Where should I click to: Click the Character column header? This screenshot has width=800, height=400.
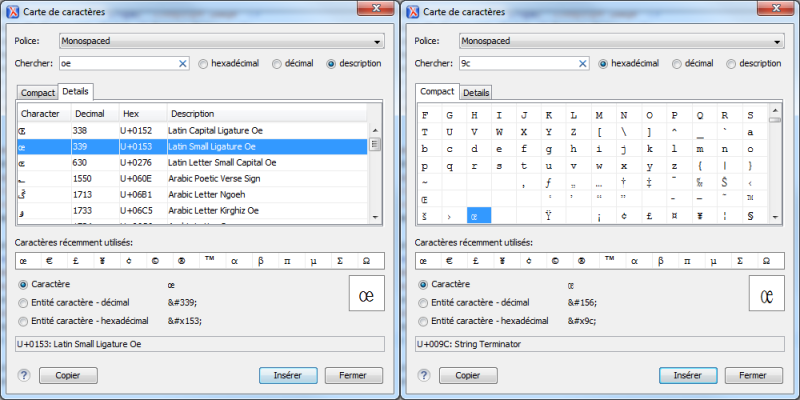44,113
